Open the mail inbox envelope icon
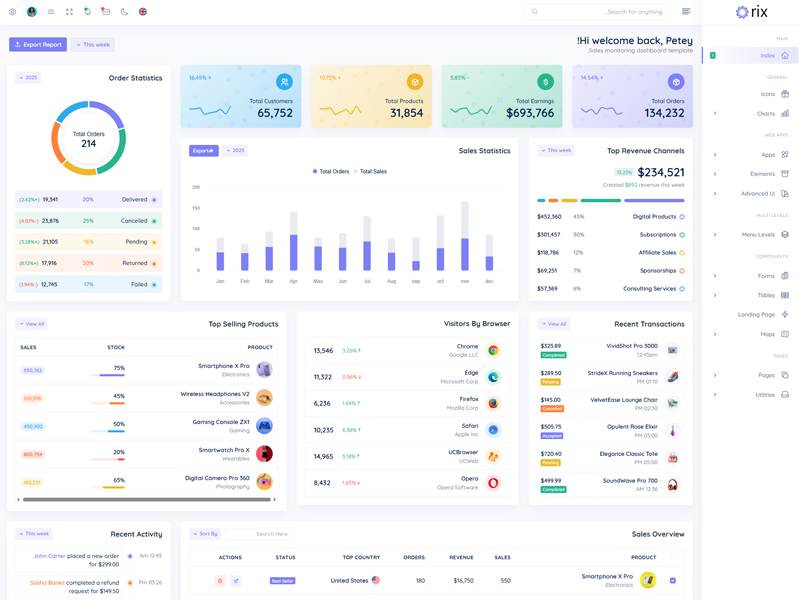 (106, 12)
